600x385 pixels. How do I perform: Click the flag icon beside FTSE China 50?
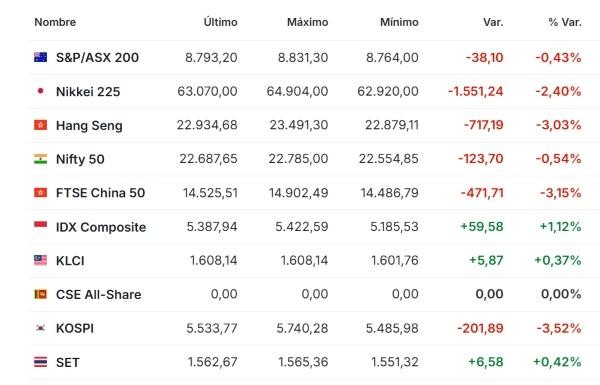pos(41,192)
